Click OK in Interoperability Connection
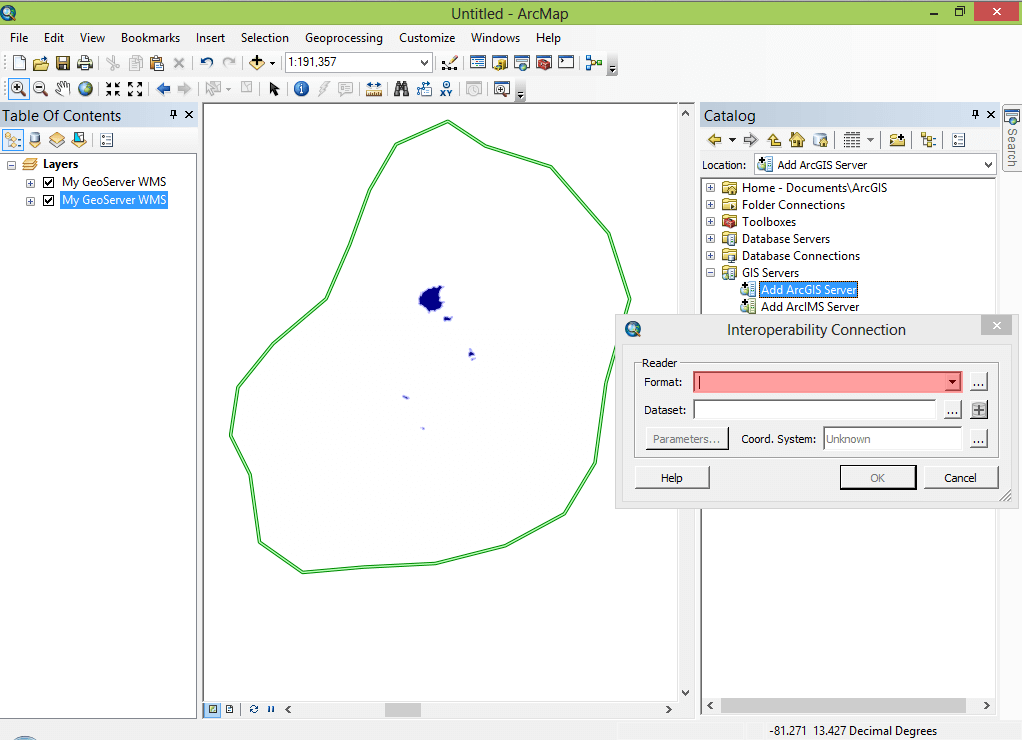1022x740 pixels. (x=878, y=478)
